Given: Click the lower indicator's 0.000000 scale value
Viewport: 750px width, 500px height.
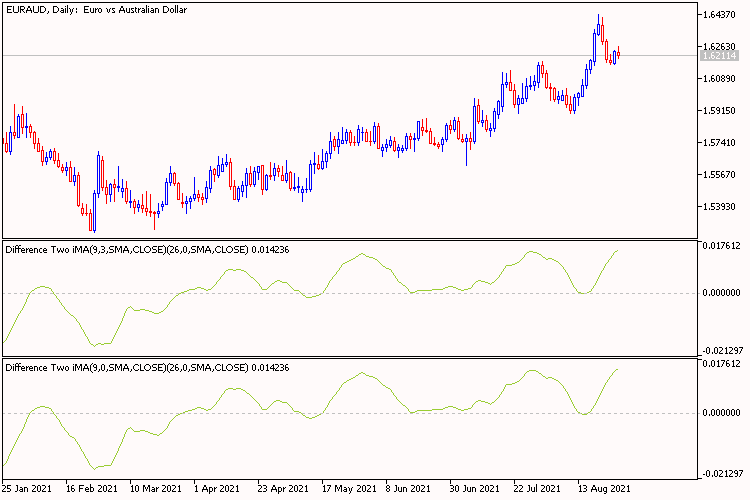Looking at the screenshot, I should click(x=721, y=413).
